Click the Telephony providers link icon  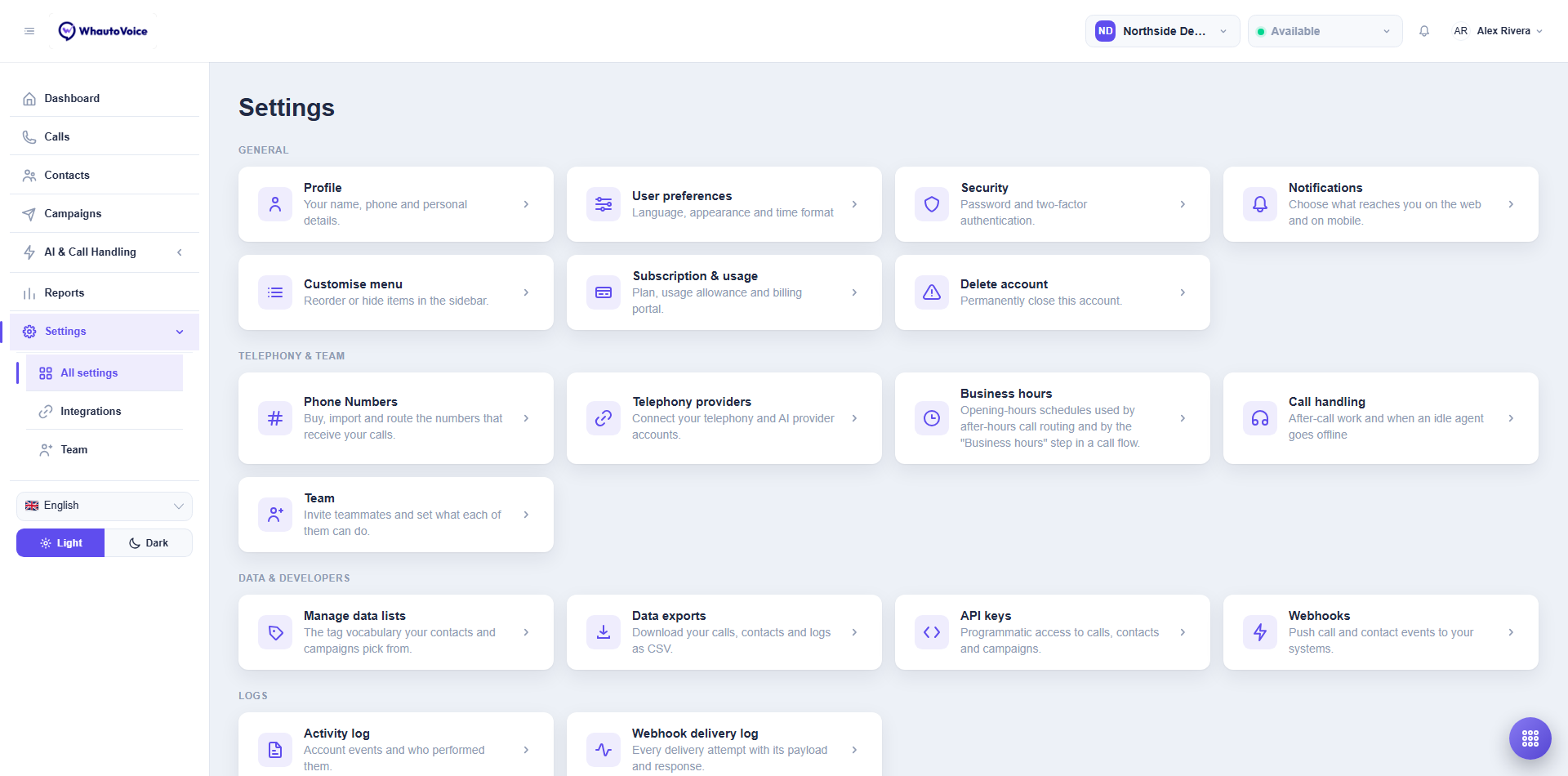pyautogui.click(x=604, y=418)
